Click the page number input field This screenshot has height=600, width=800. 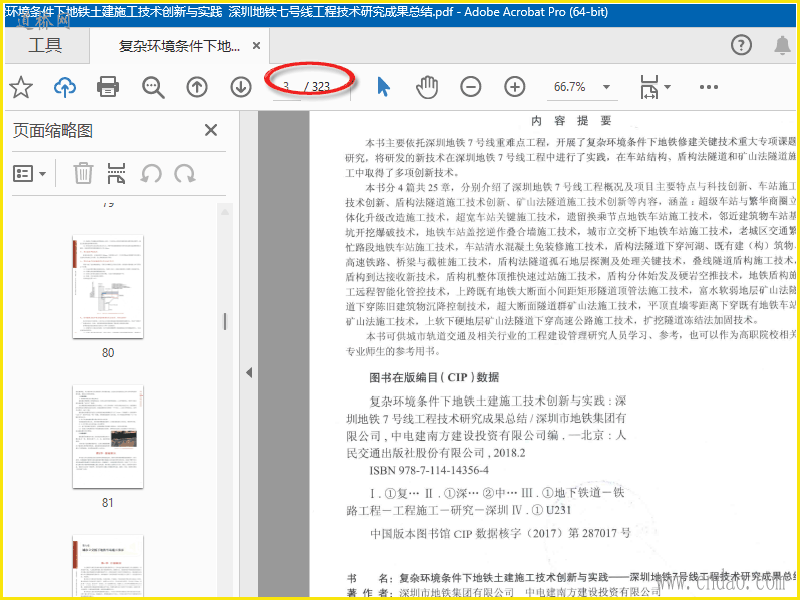coord(286,87)
